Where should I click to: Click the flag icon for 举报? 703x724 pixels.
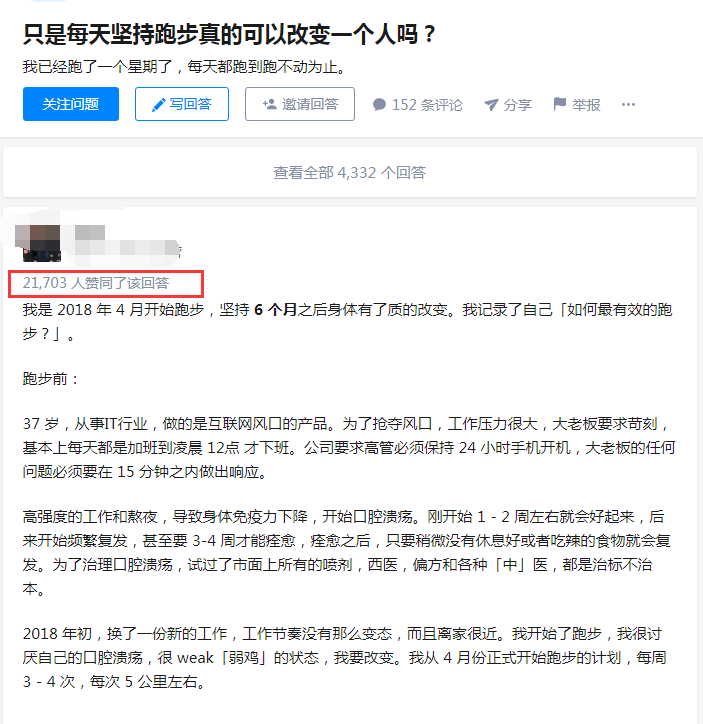point(559,104)
